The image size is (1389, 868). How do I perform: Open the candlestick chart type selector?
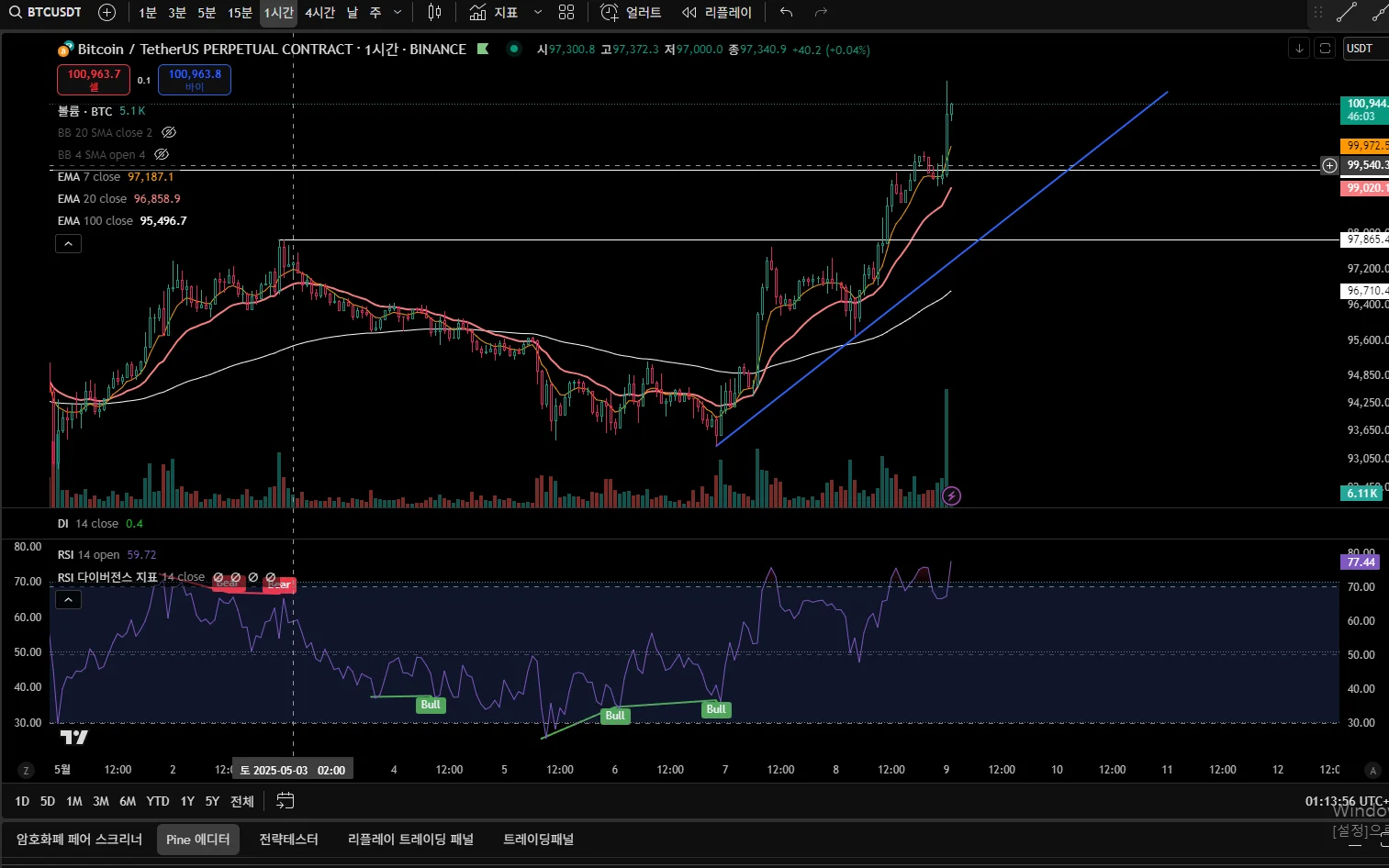click(x=434, y=12)
